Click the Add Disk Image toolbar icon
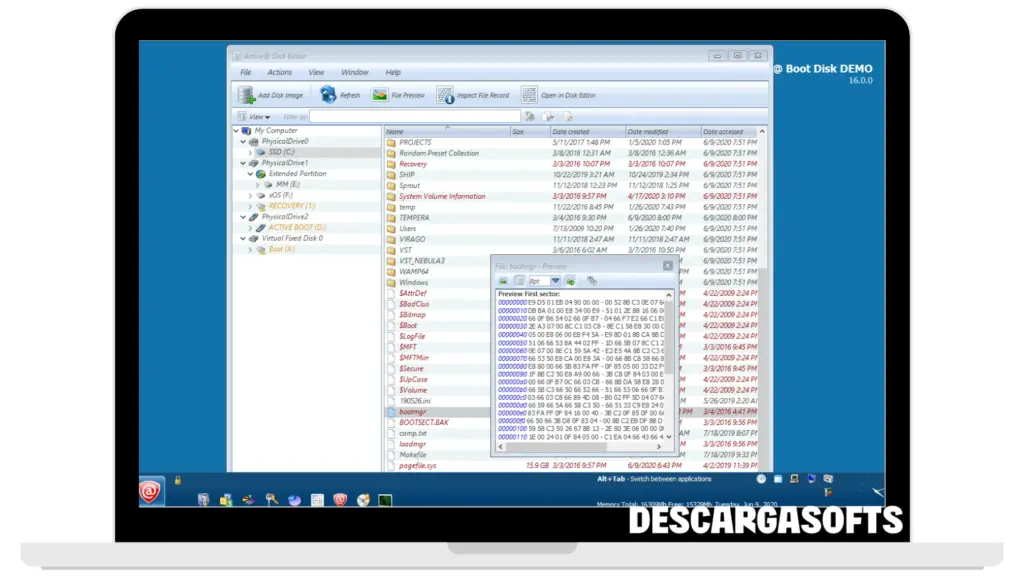1024x576 pixels. [x=246, y=95]
